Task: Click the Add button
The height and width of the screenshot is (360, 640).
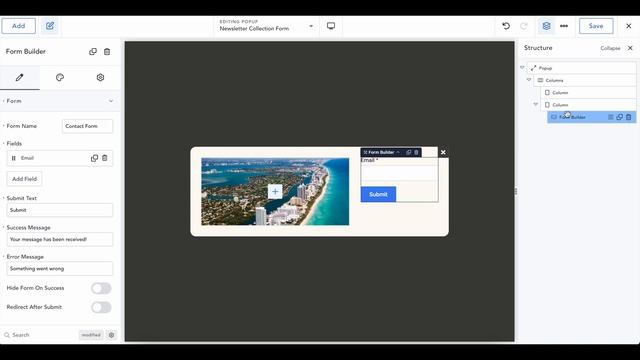Action: (x=18, y=26)
